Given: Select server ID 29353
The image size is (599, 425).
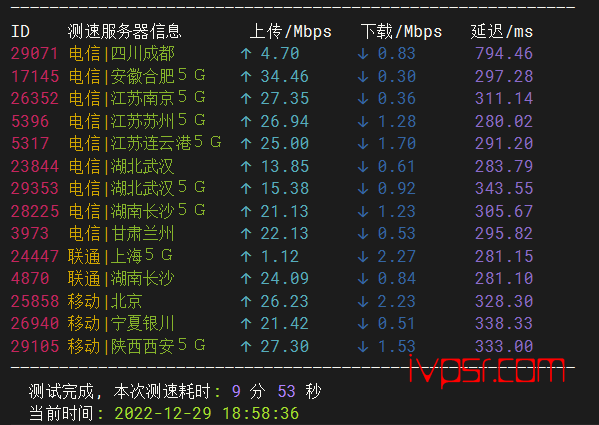Looking at the screenshot, I should click(x=34, y=189).
